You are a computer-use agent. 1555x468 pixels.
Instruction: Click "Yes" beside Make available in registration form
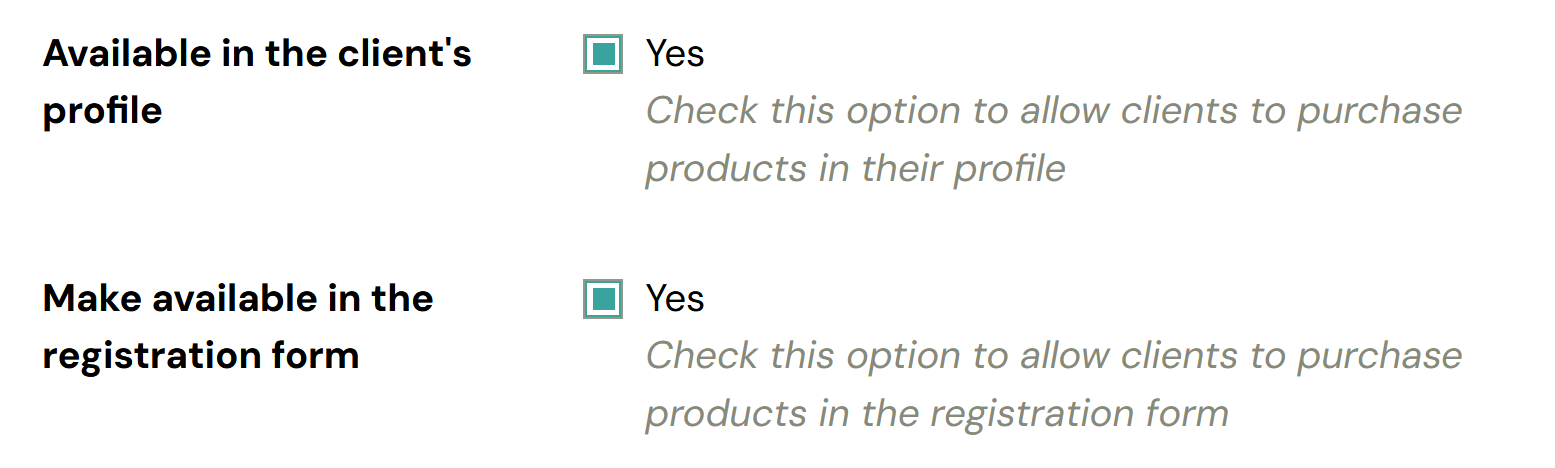(675, 299)
